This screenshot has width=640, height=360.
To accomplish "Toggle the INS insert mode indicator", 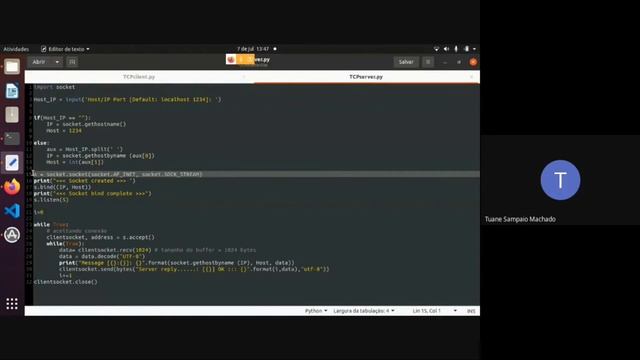I will pyautogui.click(x=471, y=311).
